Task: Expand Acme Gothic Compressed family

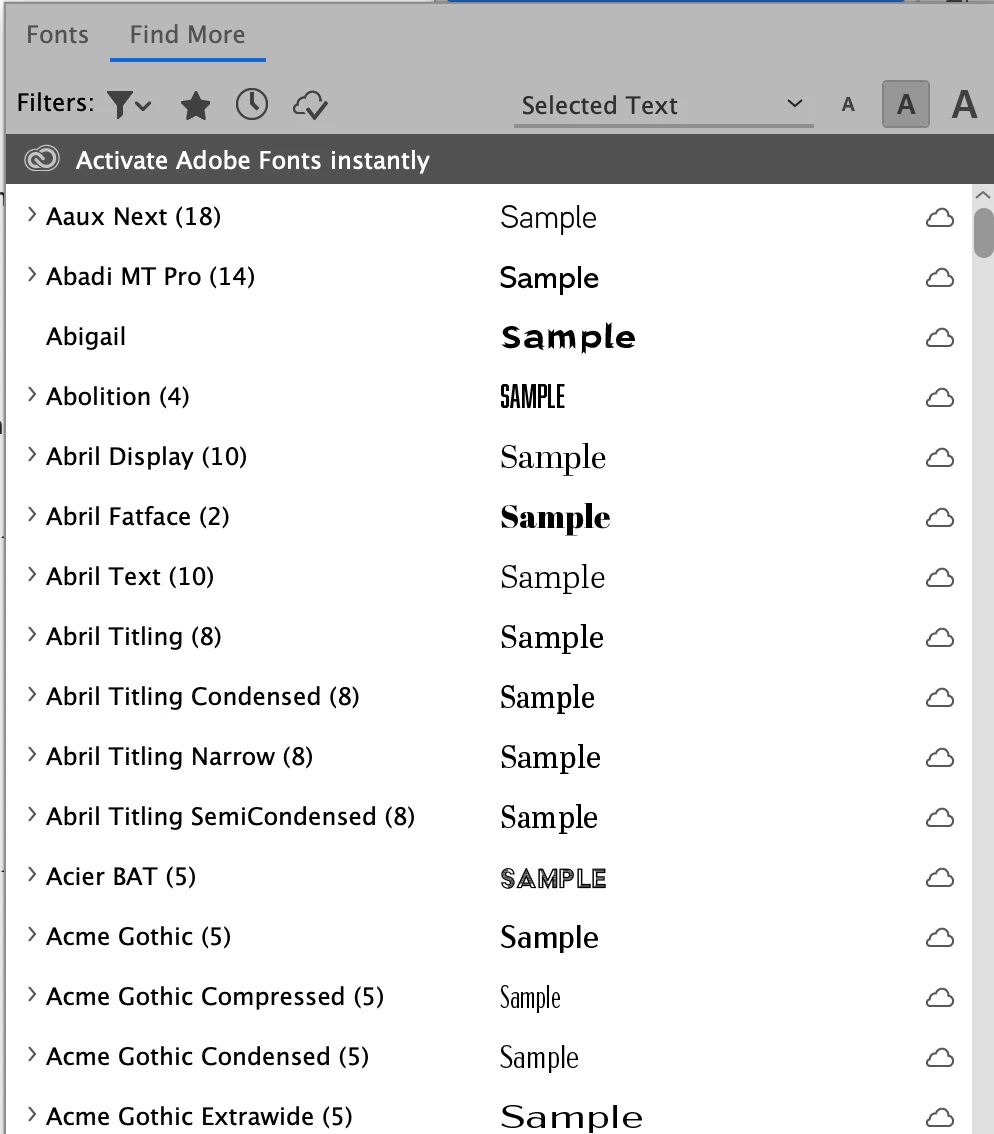Action: pyautogui.click(x=31, y=995)
